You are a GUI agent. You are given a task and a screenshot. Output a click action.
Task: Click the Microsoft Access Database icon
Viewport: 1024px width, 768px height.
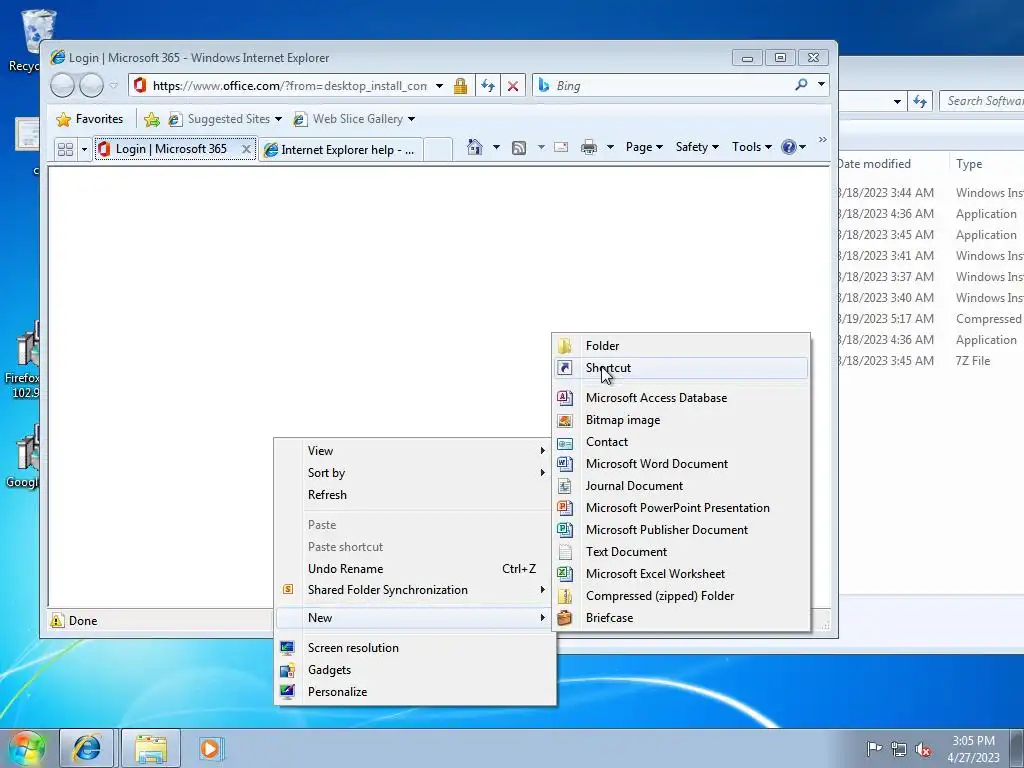click(565, 398)
